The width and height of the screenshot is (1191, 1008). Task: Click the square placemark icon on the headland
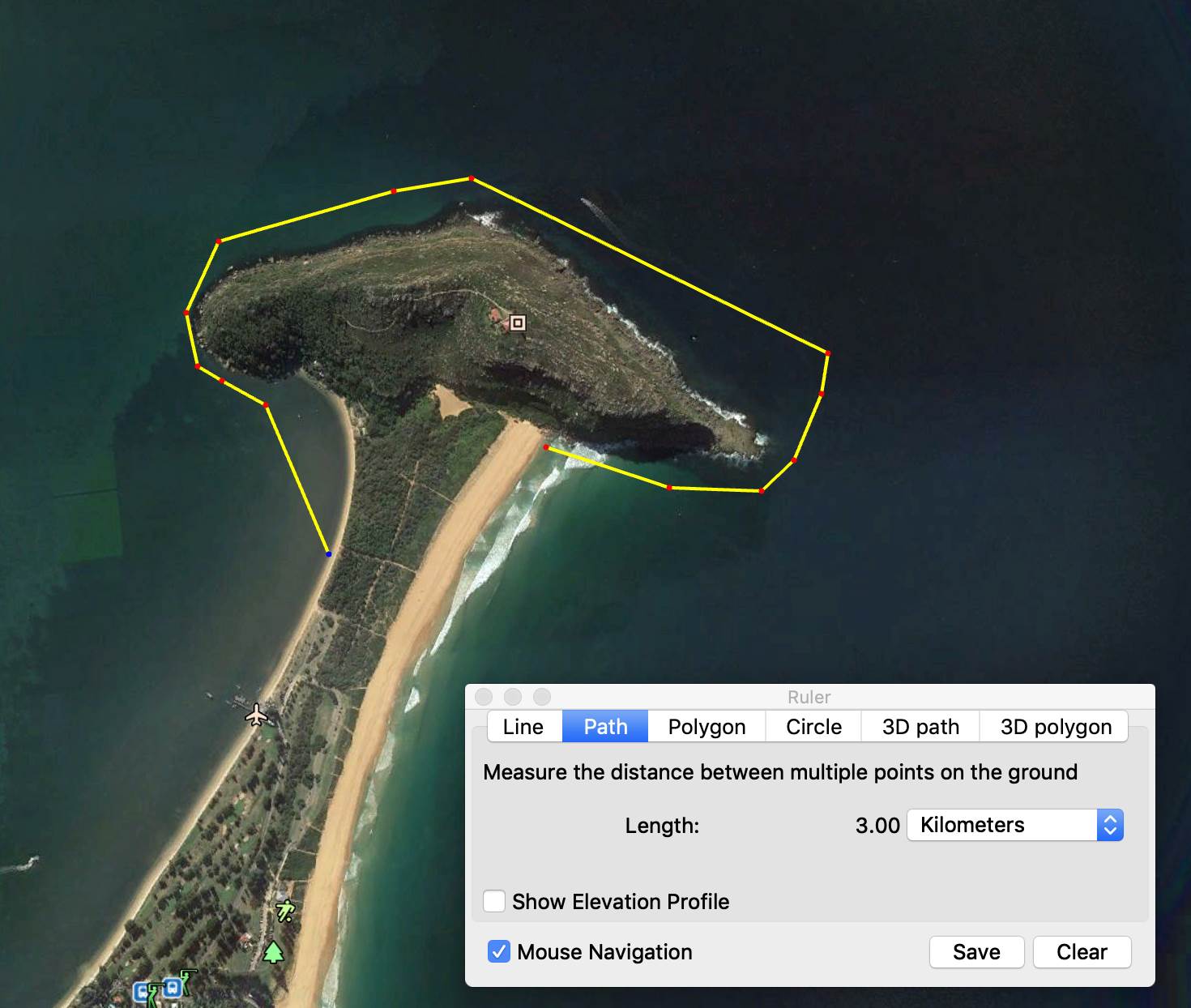518,323
